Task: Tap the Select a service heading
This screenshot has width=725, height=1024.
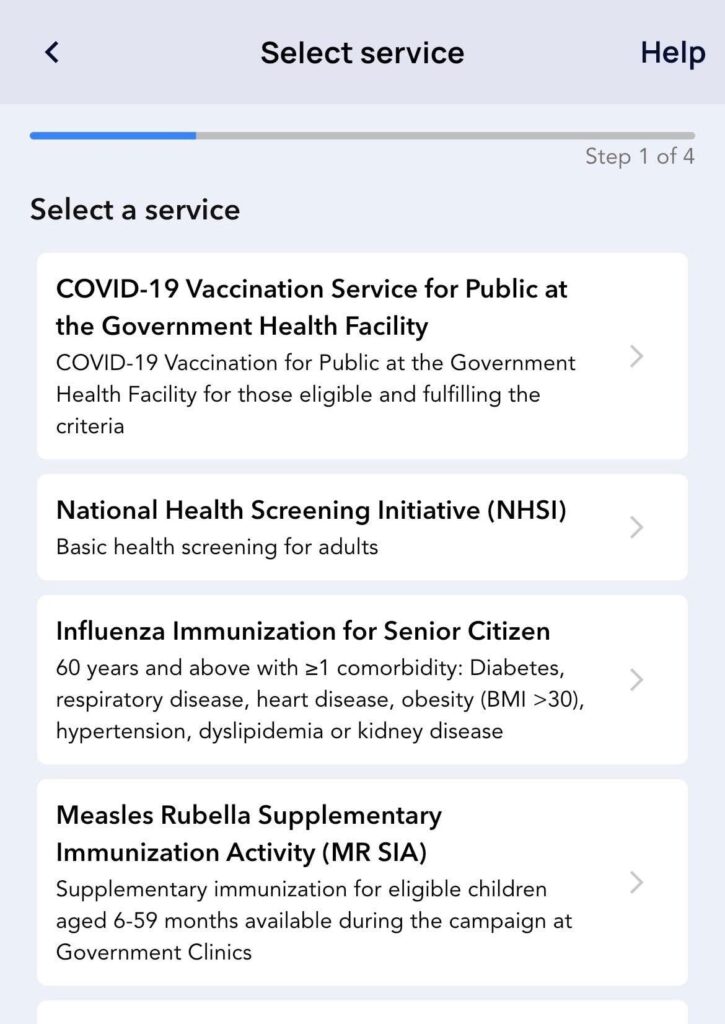Action: [x=135, y=210]
